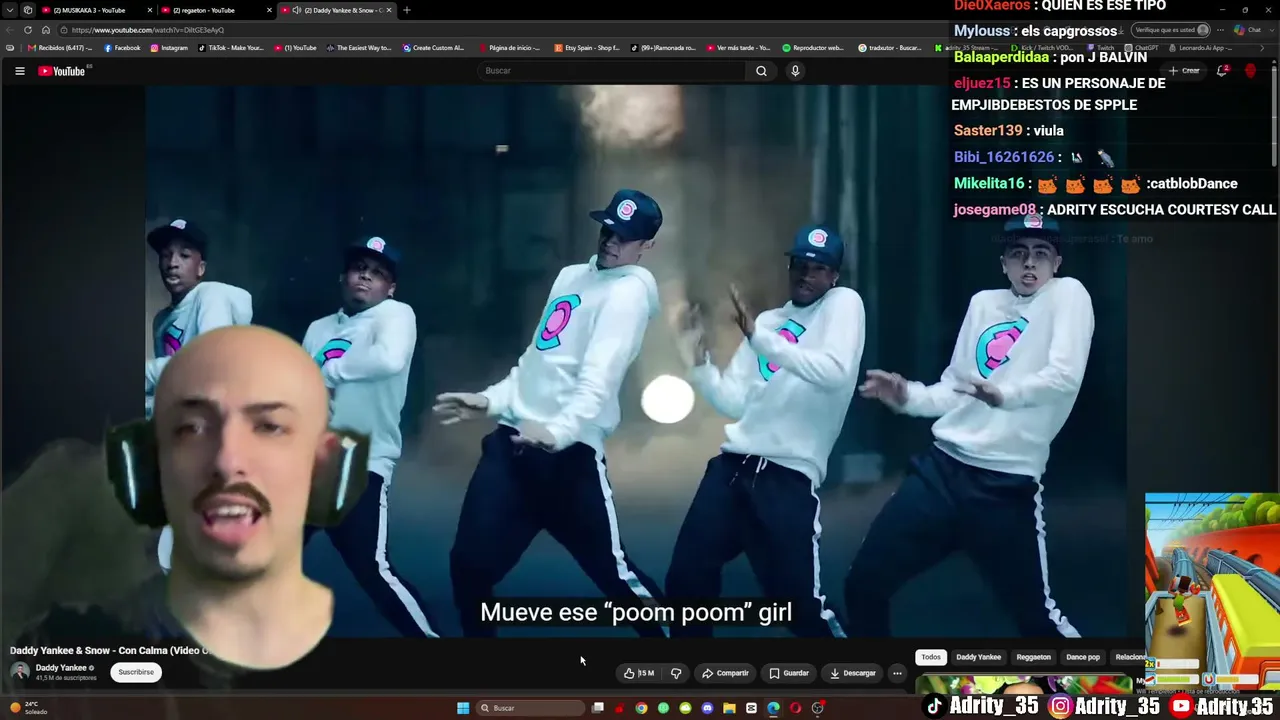
Task: Open Daddy Yankee channel avatar
Action: pos(20,671)
